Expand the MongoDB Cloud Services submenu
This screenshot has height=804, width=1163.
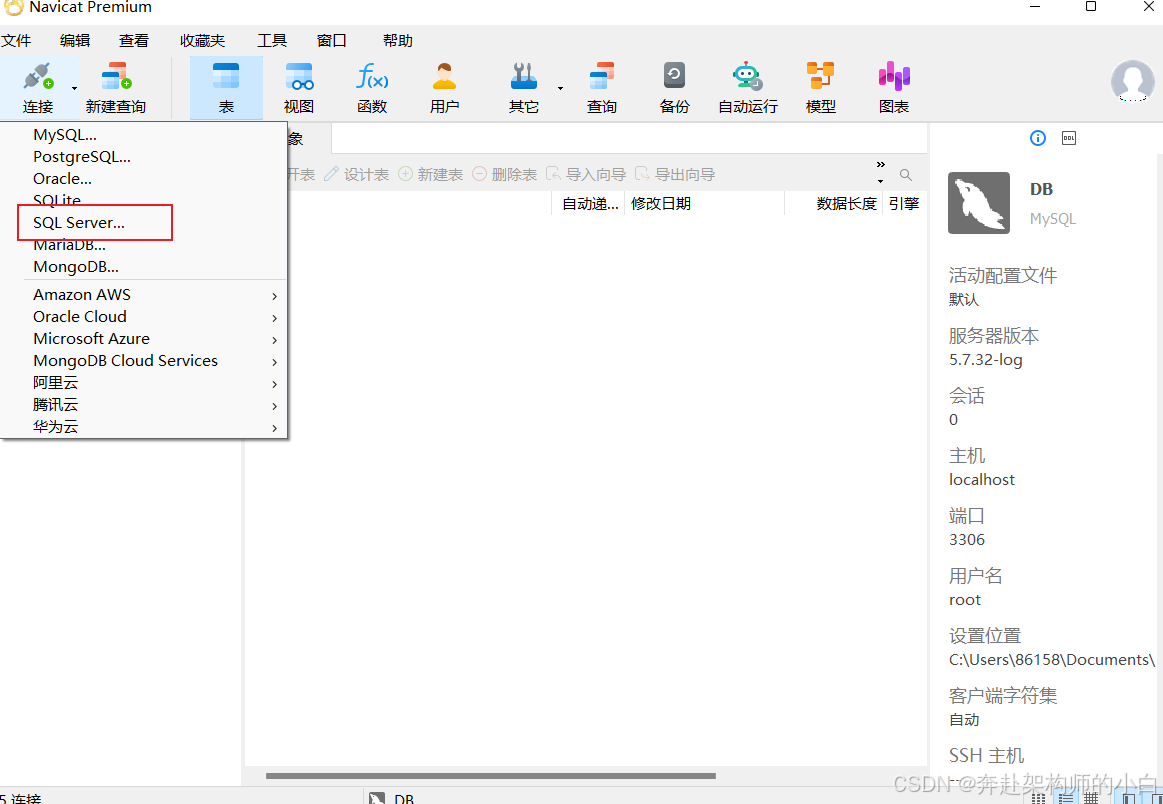point(144,360)
